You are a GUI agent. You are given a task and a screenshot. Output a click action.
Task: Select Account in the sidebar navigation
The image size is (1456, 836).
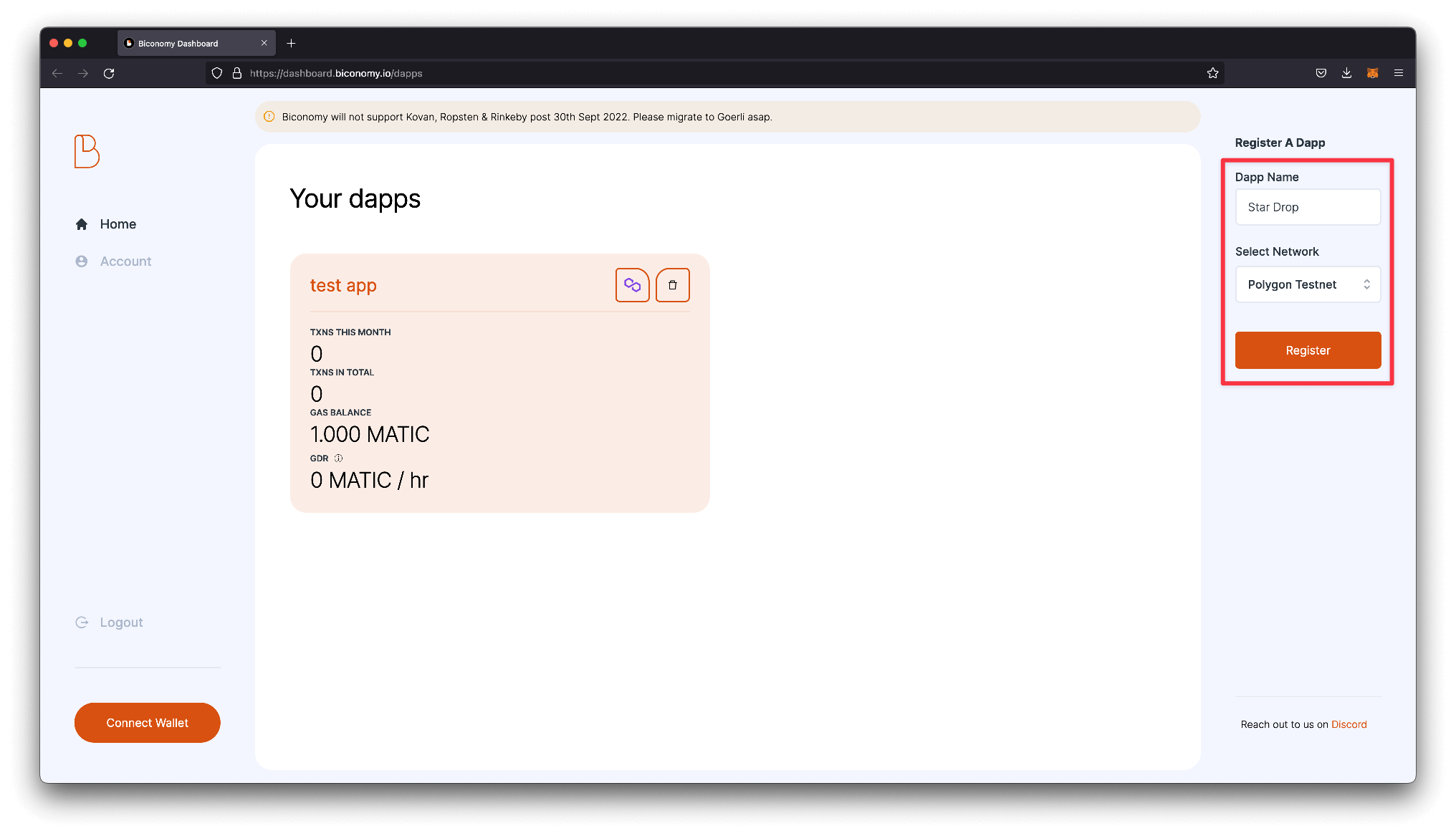tap(125, 261)
